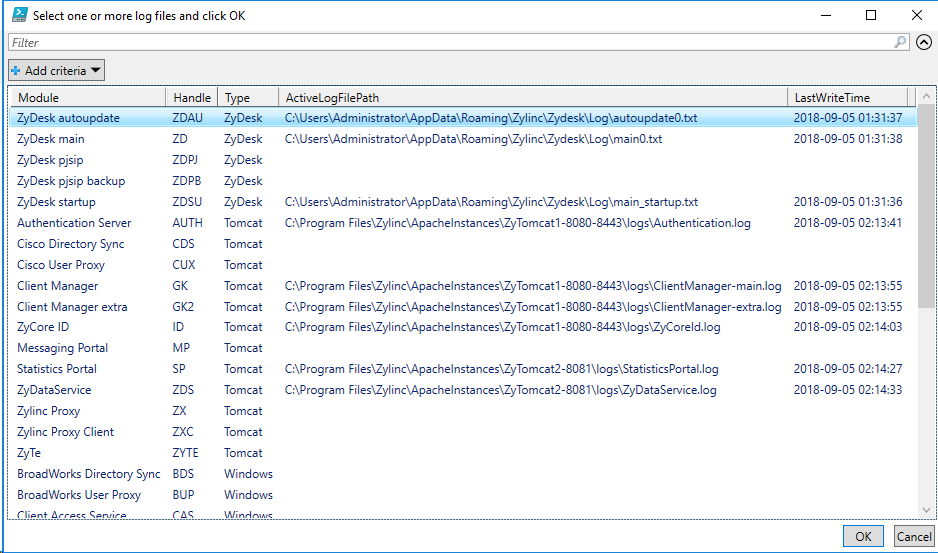
Task: Maximize the log file selection window
Action: click(x=871, y=16)
